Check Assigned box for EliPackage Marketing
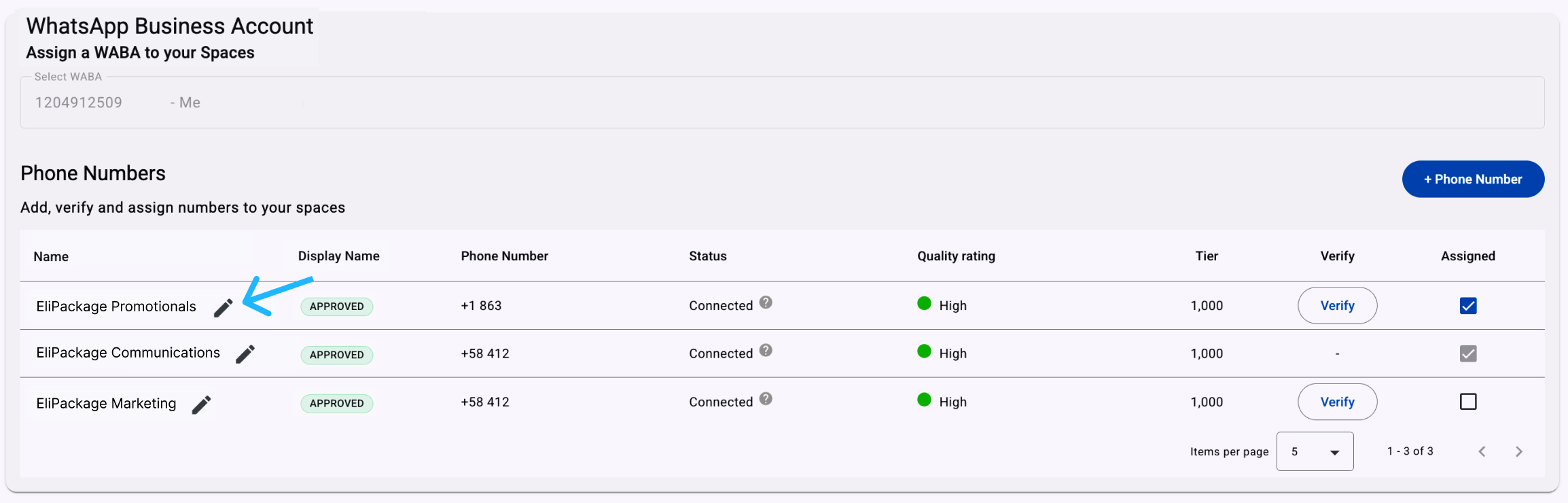The width and height of the screenshot is (1568, 503). [1468, 402]
